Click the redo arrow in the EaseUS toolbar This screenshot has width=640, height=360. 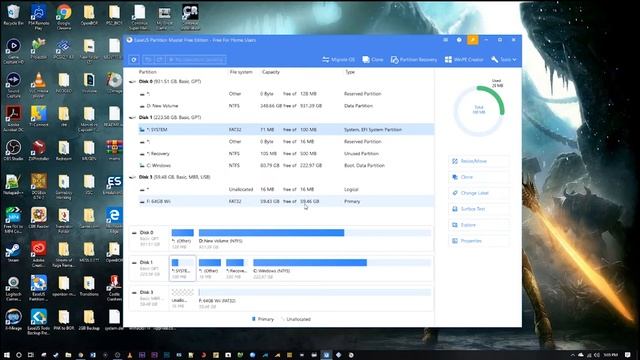160,60
